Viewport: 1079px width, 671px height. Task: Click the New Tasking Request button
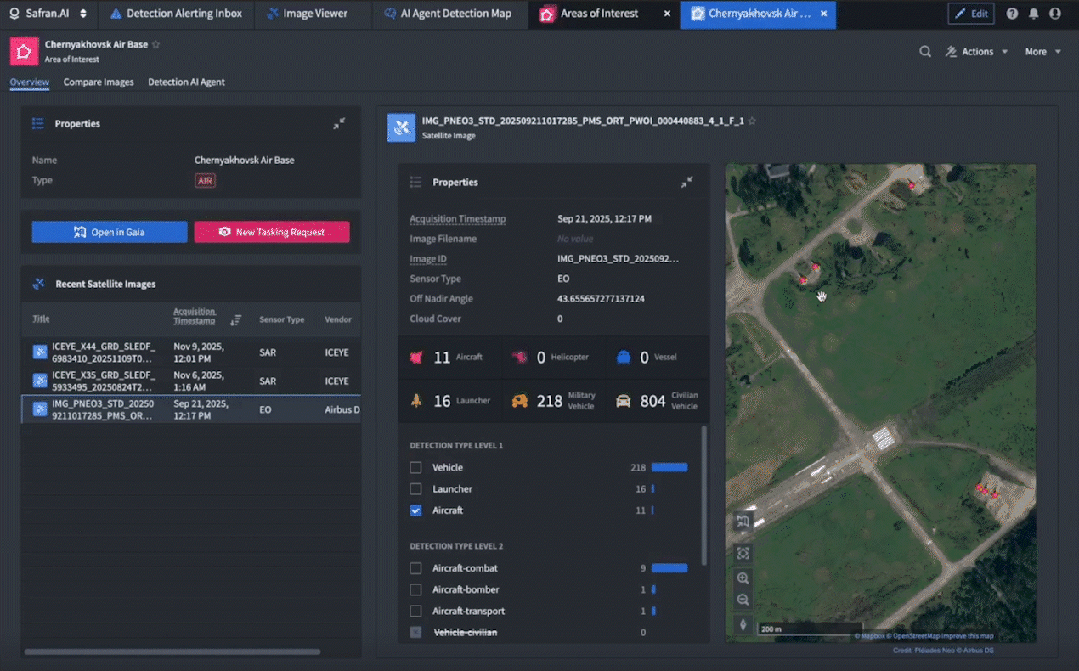point(272,232)
